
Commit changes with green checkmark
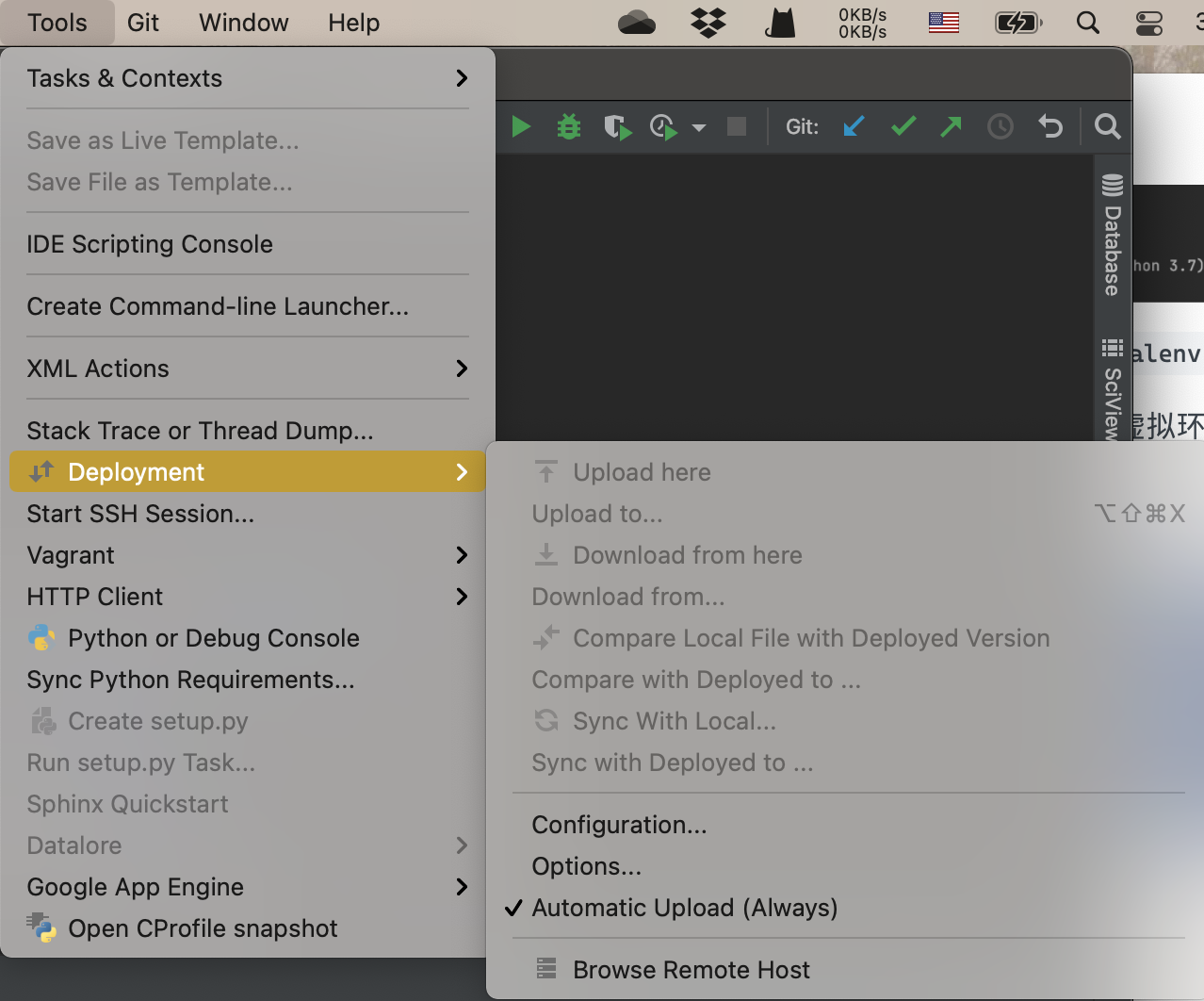tap(903, 126)
